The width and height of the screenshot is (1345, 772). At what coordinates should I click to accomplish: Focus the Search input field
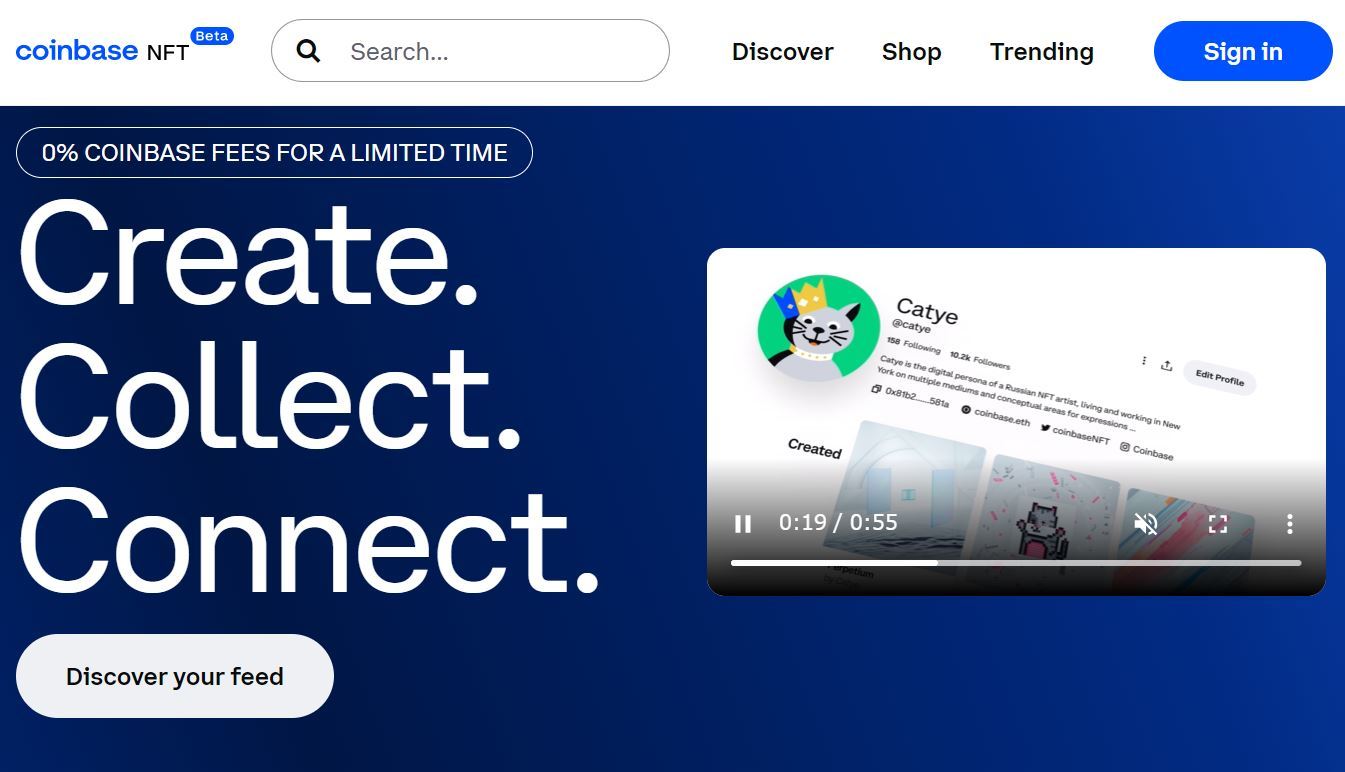pos(470,51)
